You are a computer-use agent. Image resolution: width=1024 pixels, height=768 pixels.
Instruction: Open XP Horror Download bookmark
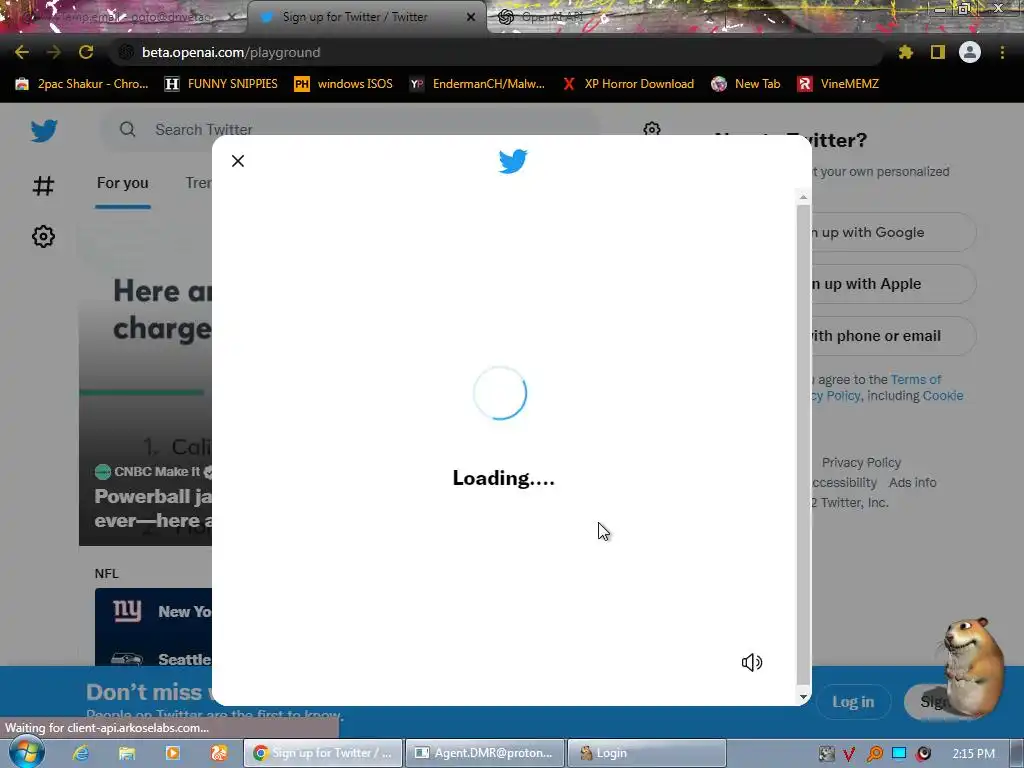pos(628,84)
